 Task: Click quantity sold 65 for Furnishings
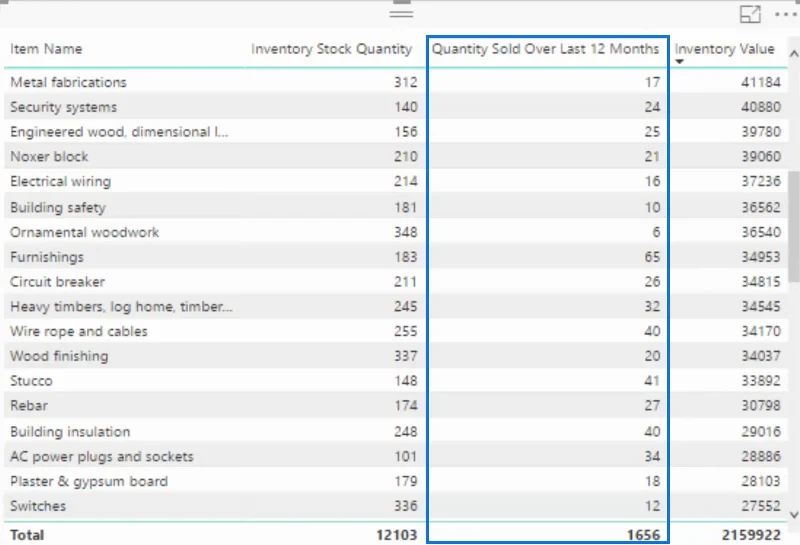(x=652, y=257)
